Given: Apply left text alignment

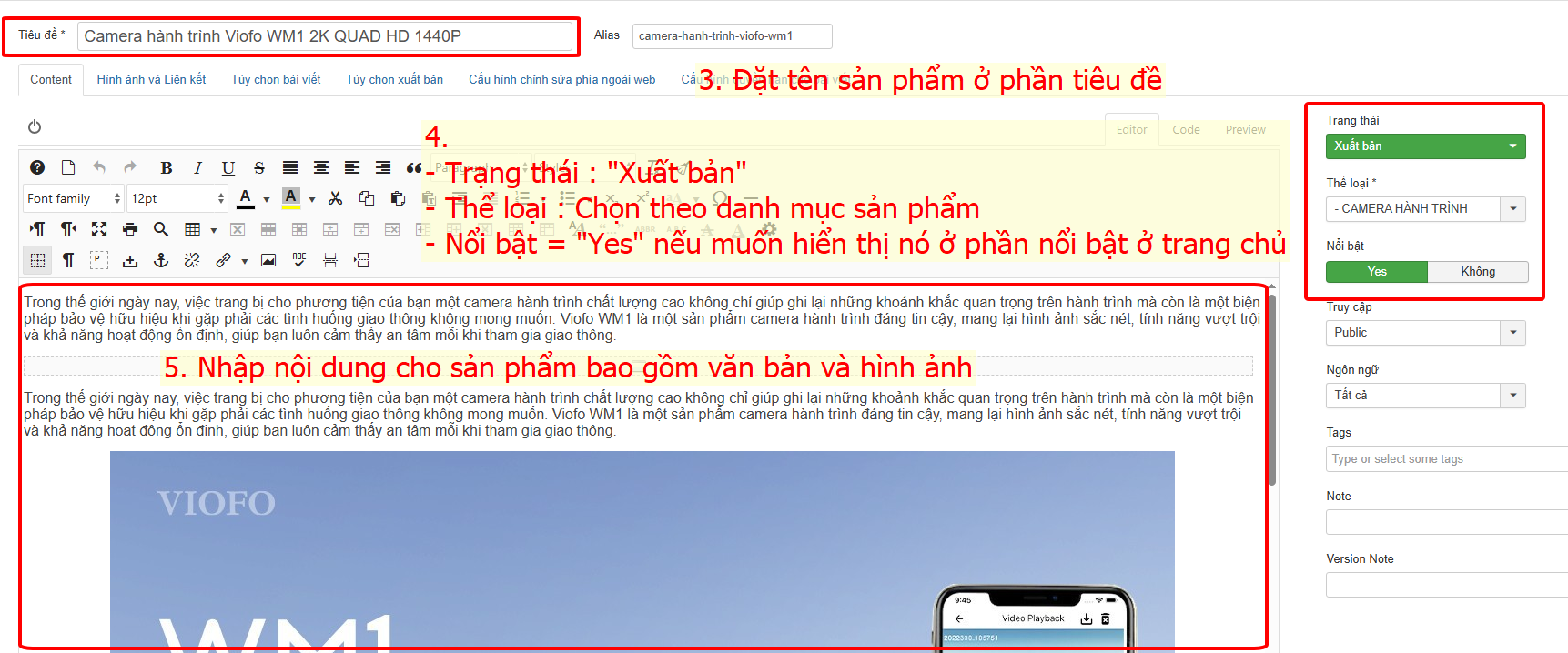Looking at the screenshot, I should pos(352,167).
